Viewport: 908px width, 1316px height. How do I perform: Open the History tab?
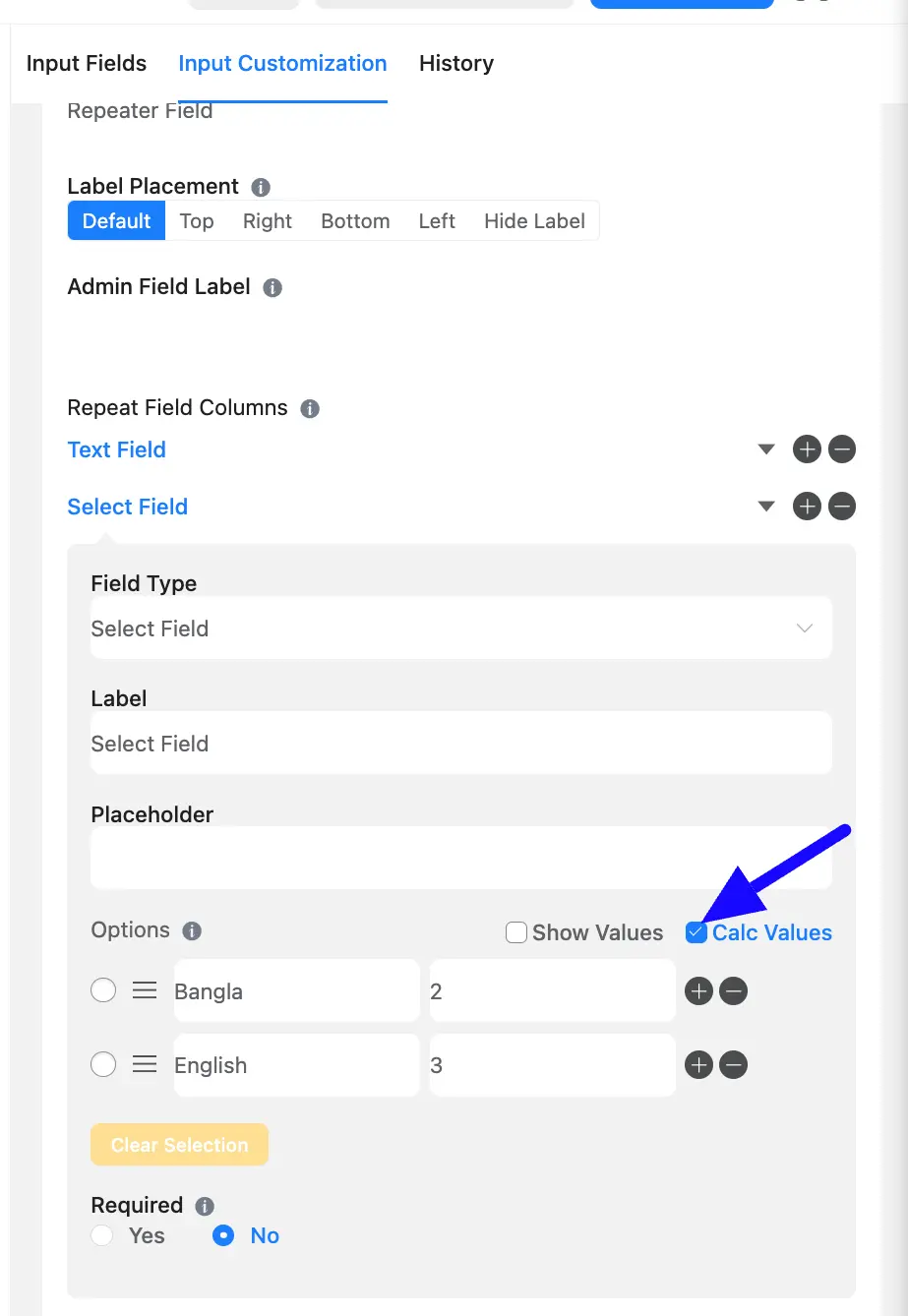tap(456, 63)
